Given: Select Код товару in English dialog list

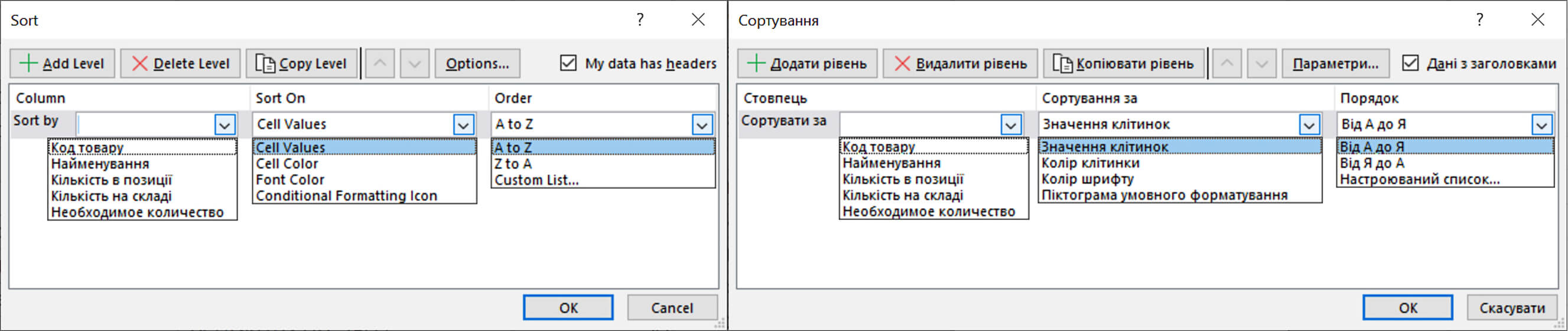Looking at the screenshot, I should pos(142,147).
